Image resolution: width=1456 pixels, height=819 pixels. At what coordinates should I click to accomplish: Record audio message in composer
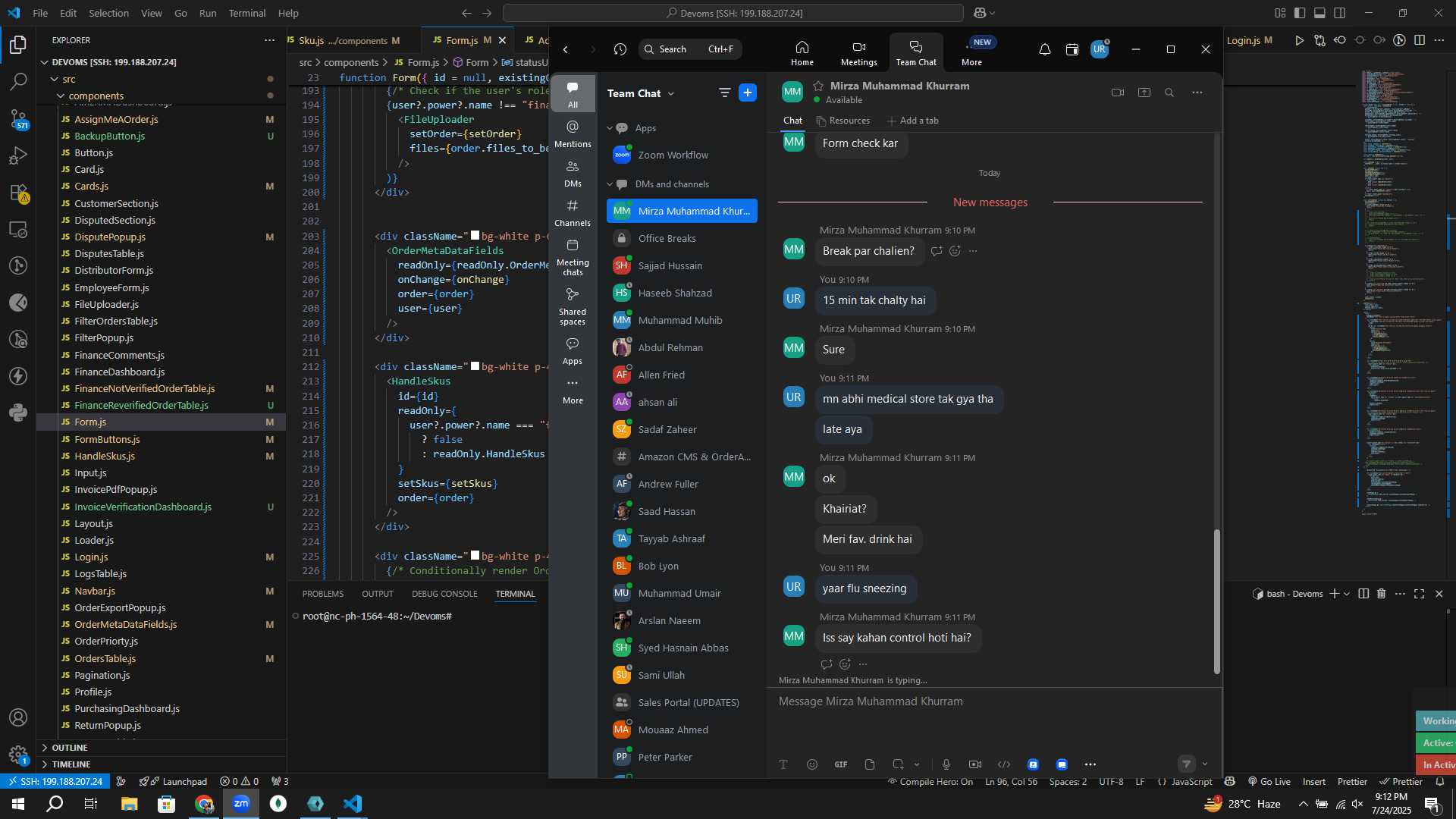(946, 764)
